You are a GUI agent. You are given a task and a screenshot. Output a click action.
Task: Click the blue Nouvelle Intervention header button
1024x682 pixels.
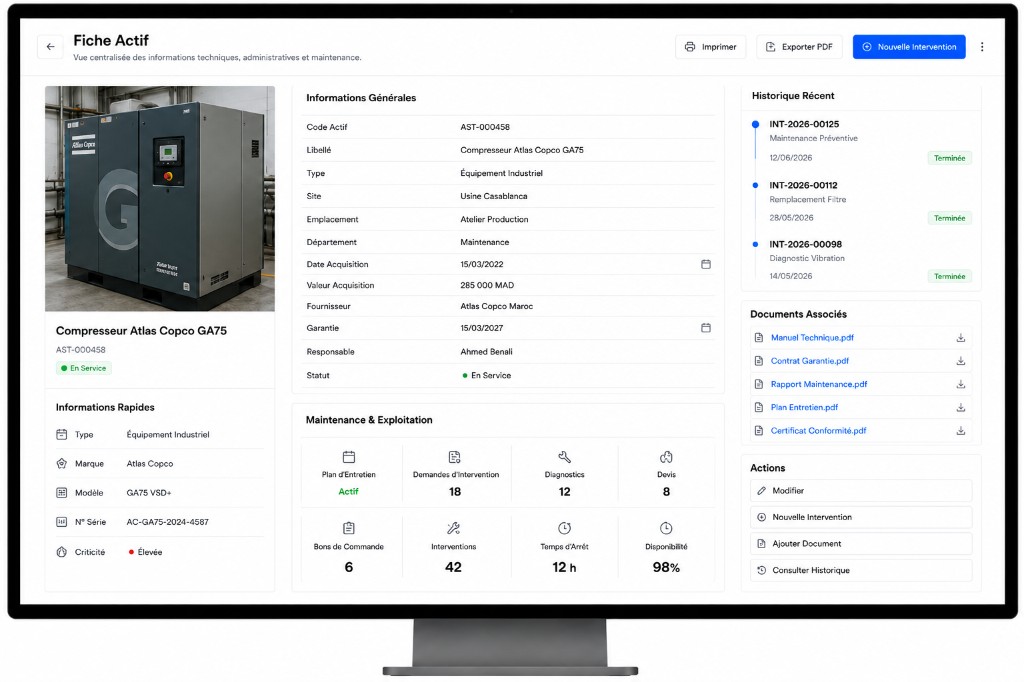tap(909, 47)
